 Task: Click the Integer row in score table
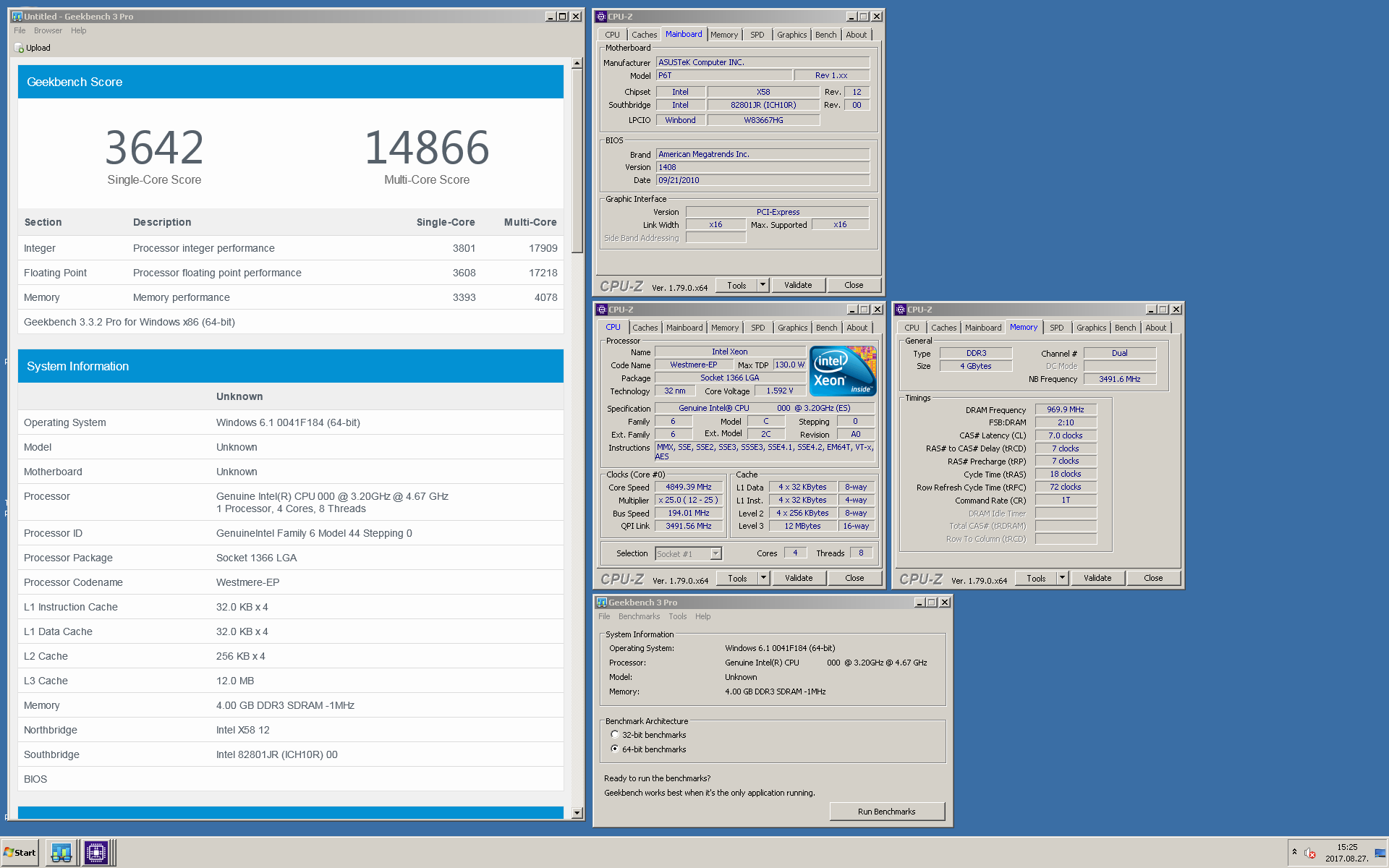click(290, 248)
